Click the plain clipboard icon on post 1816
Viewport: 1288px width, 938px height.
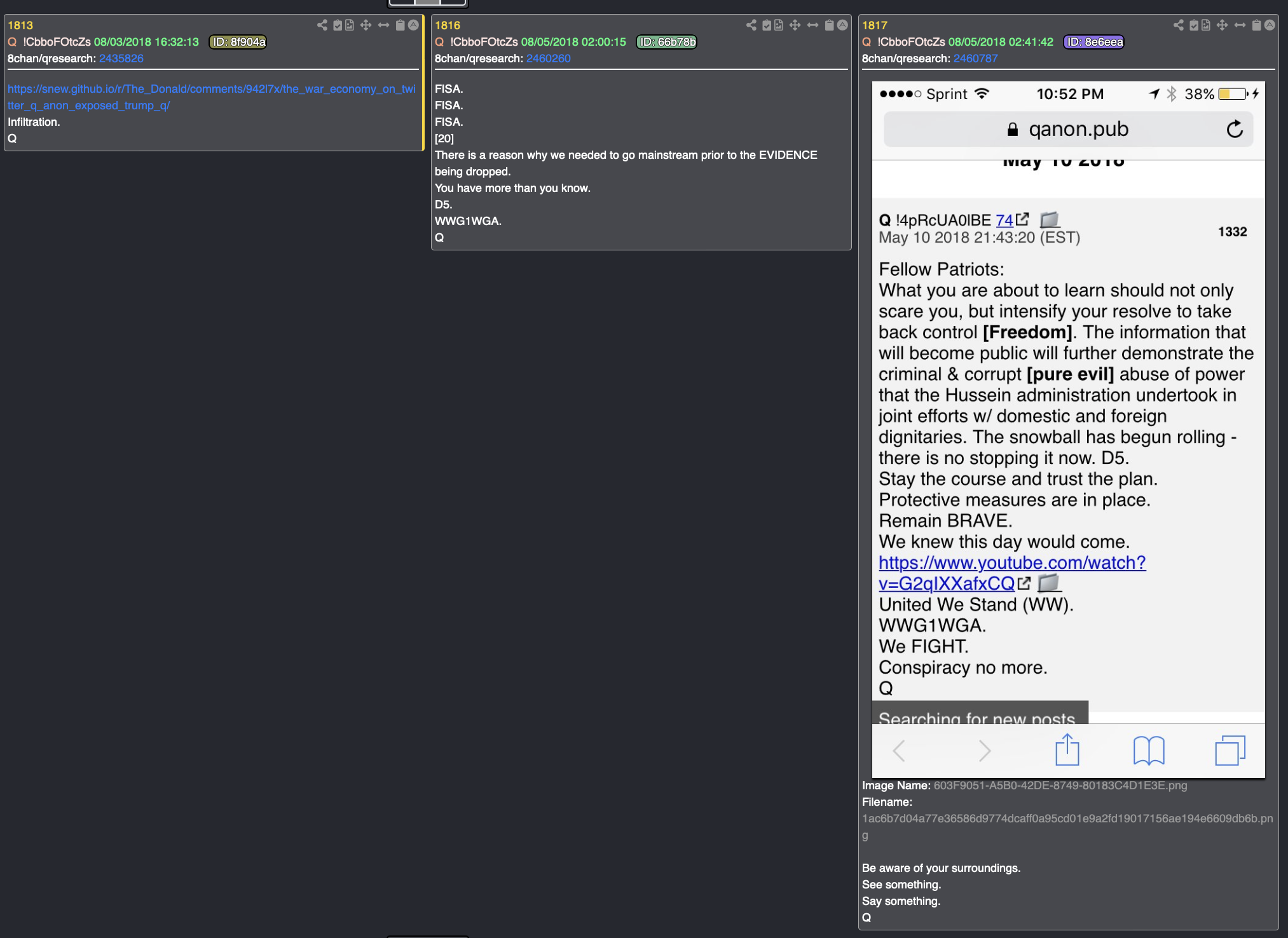[829, 25]
